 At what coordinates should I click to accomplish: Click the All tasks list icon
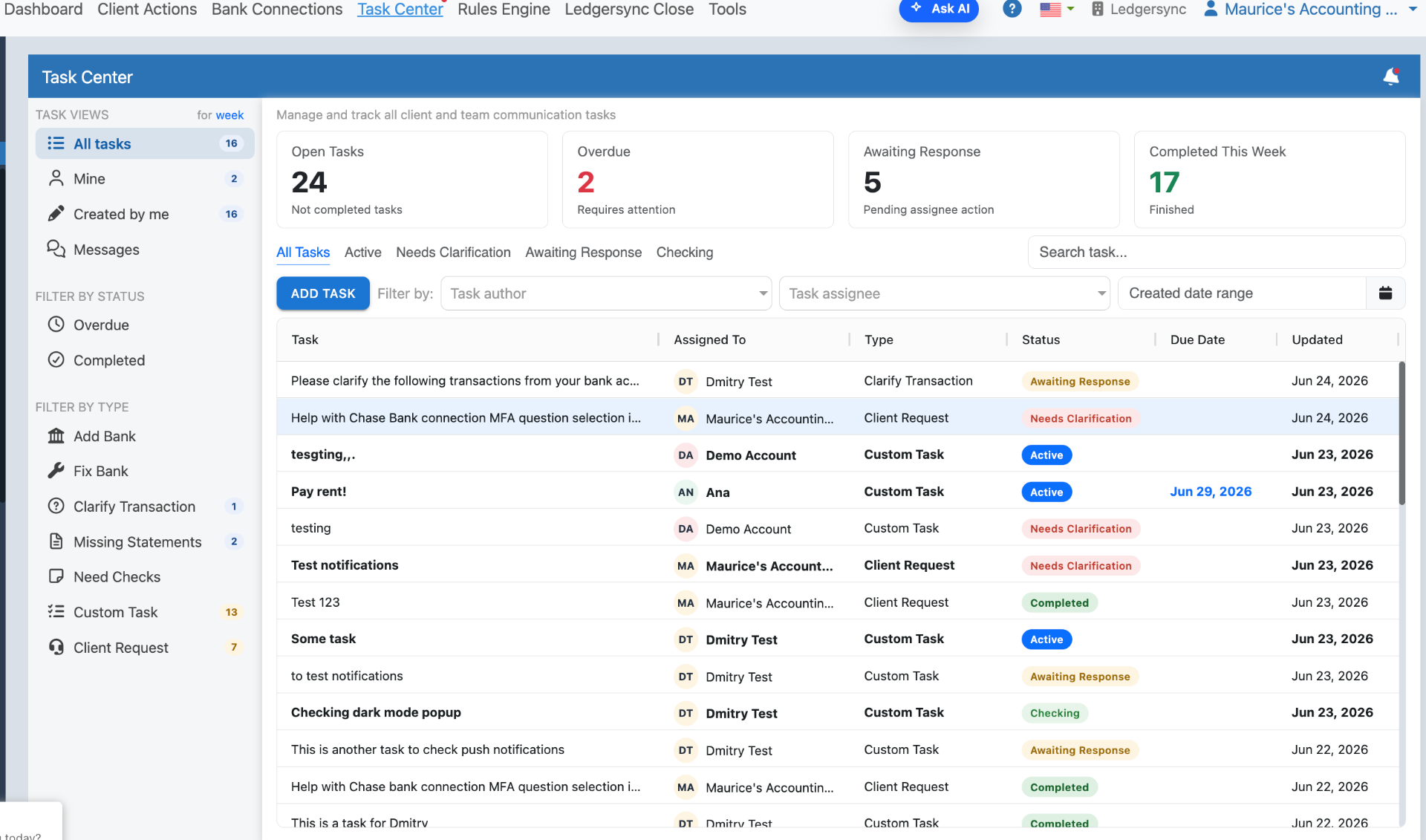tap(56, 143)
